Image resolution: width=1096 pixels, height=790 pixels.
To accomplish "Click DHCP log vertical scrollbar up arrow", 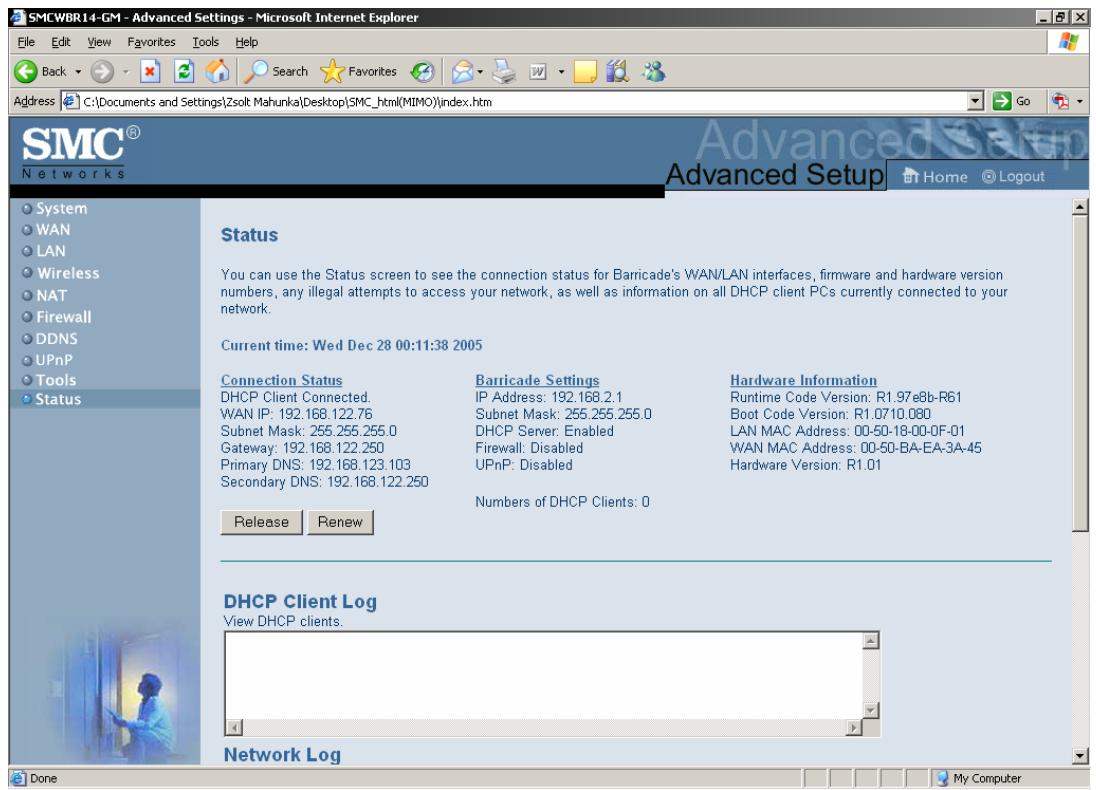I will point(870,641).
